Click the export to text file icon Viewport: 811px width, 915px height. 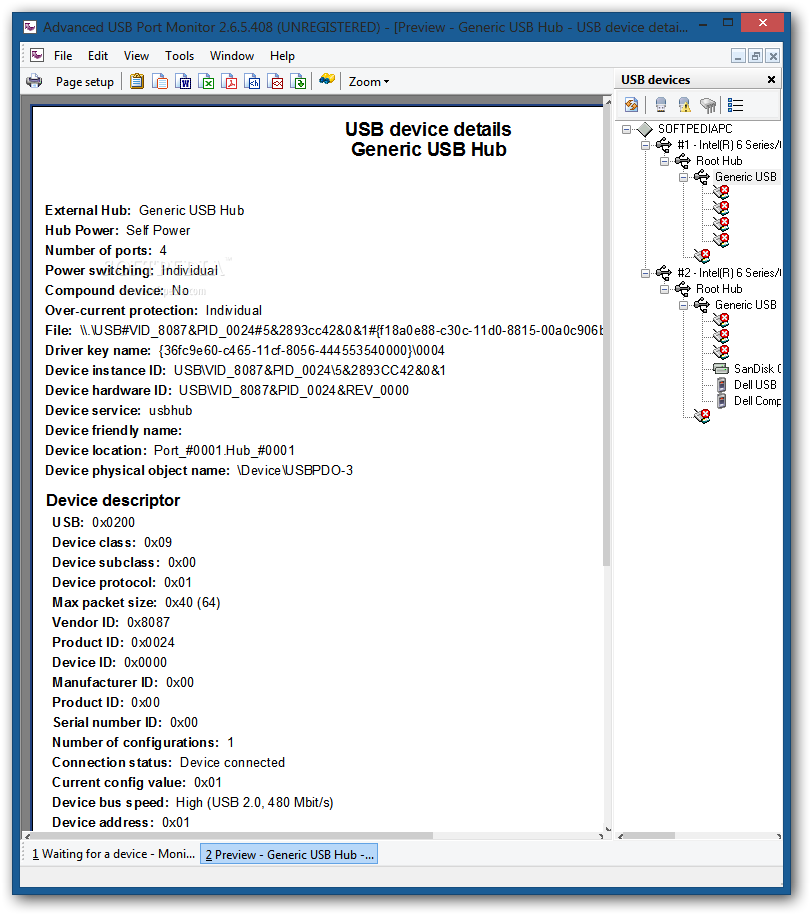pyautogui.click(x=160, y=81)
